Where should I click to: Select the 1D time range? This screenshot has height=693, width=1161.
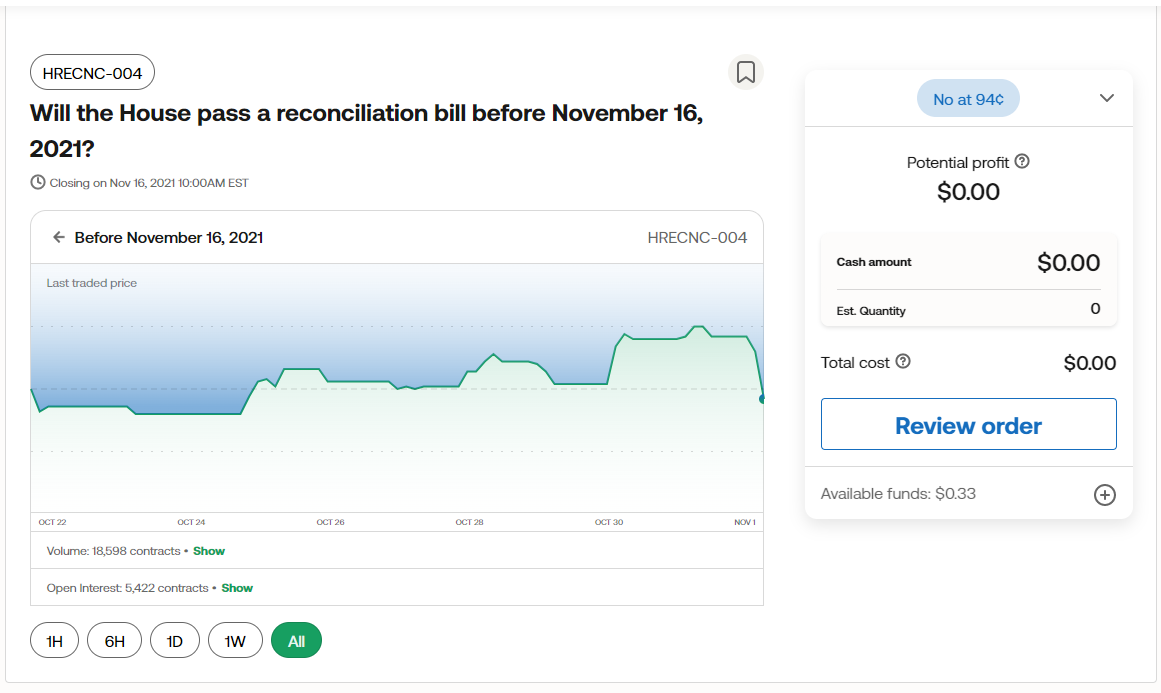tap(175, 641)
